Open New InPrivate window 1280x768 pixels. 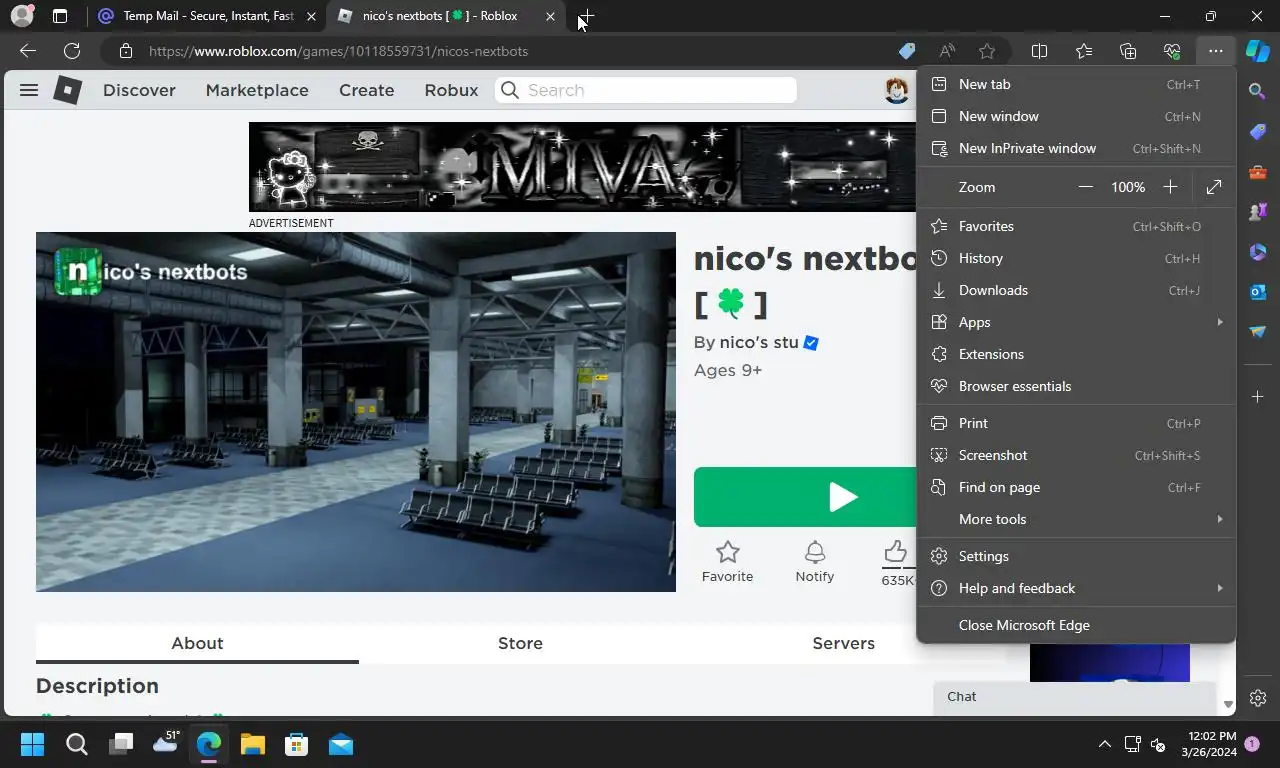pos(1076,148)
